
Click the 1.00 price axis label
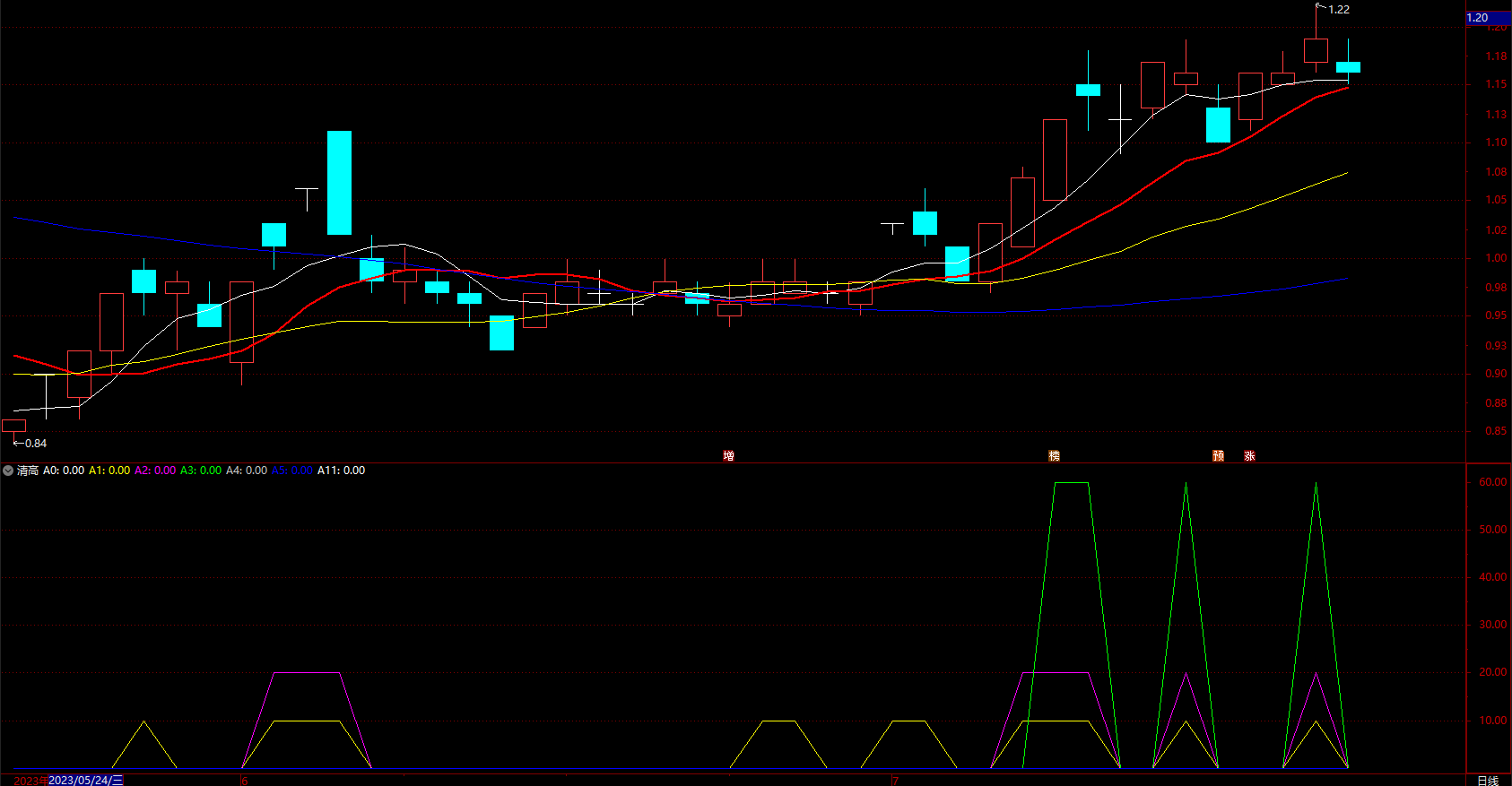click(1496, 258)
